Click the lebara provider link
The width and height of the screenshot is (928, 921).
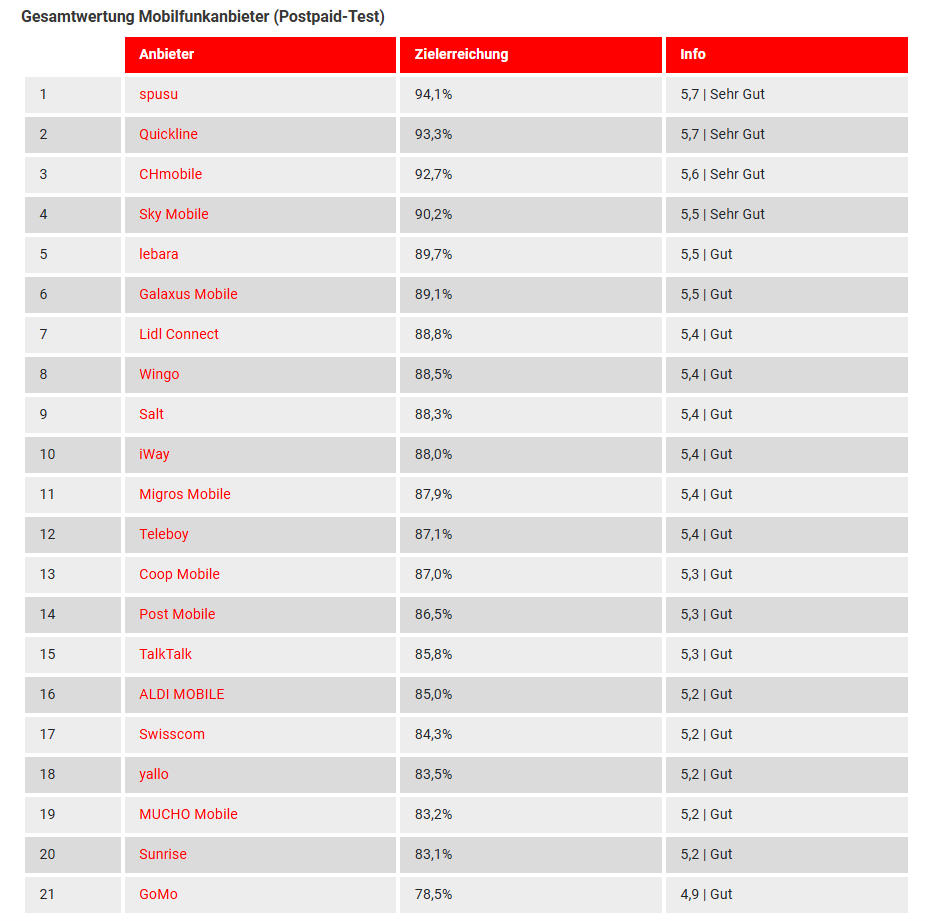tap(158, 254)
